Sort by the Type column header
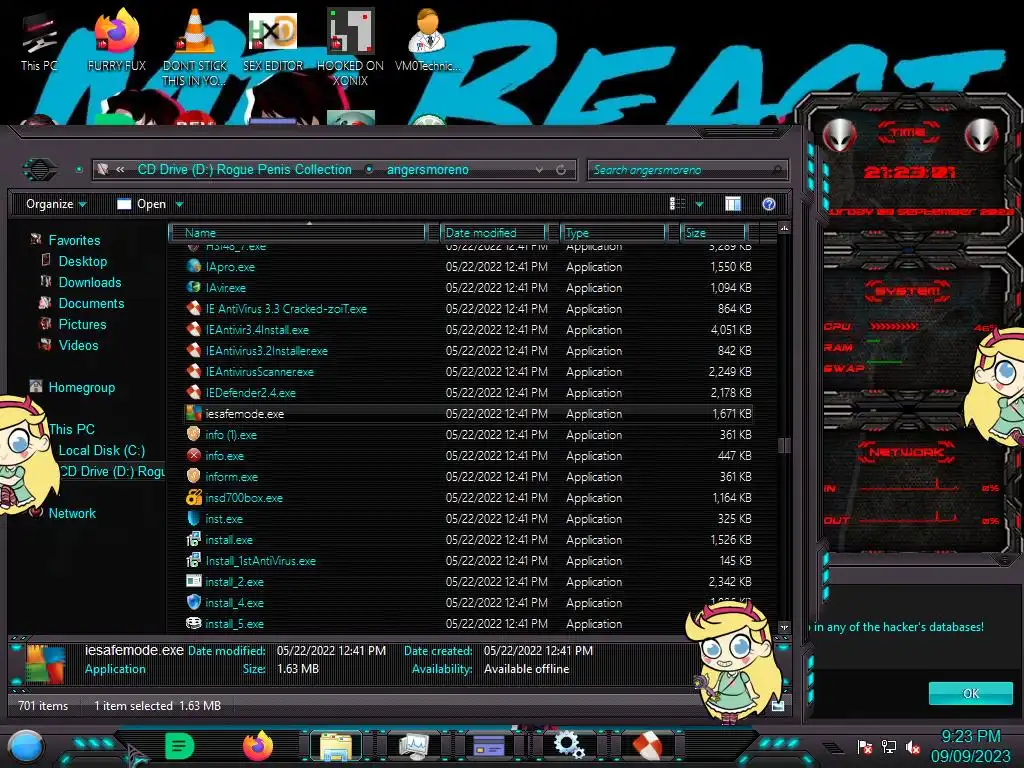1024x768 pixels. 613,232
